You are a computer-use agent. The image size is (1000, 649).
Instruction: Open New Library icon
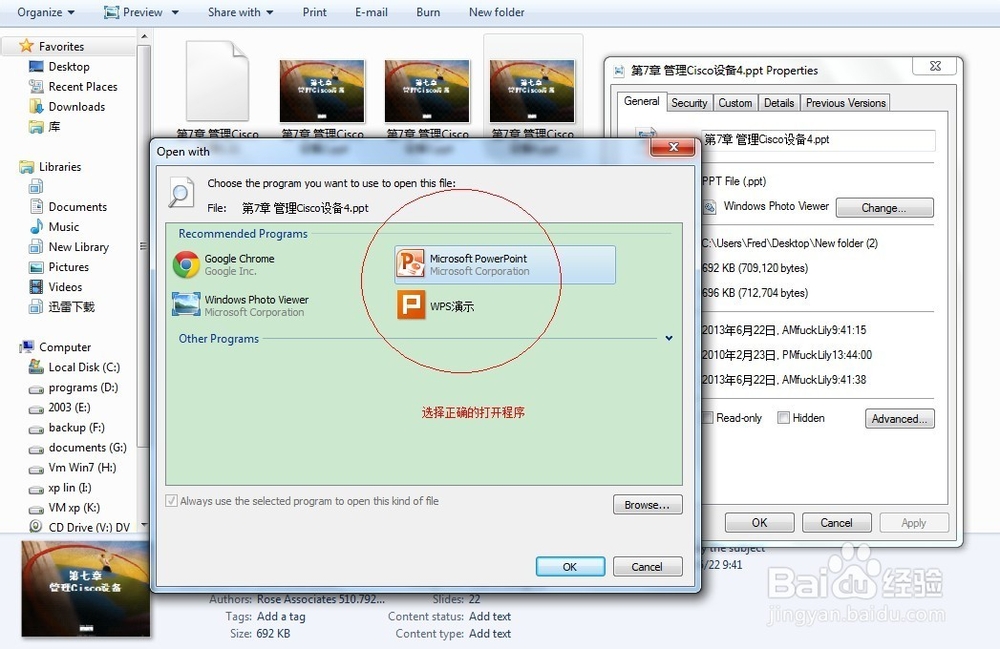pos(36,247)
